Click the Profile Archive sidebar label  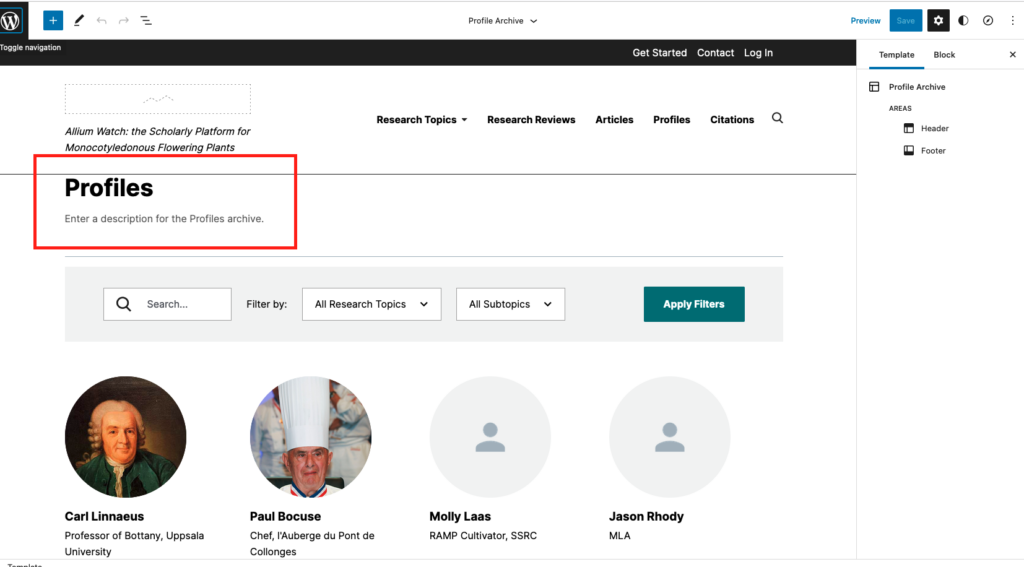(x=917, y=87)
